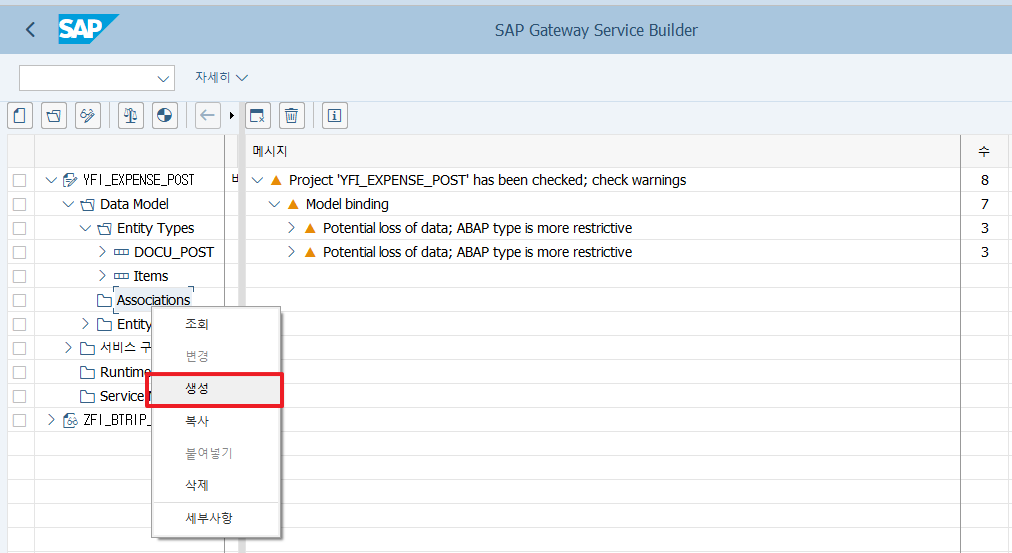Click the DOCU_POST entity type icon

pyautogui.click(x=121, y=252)
